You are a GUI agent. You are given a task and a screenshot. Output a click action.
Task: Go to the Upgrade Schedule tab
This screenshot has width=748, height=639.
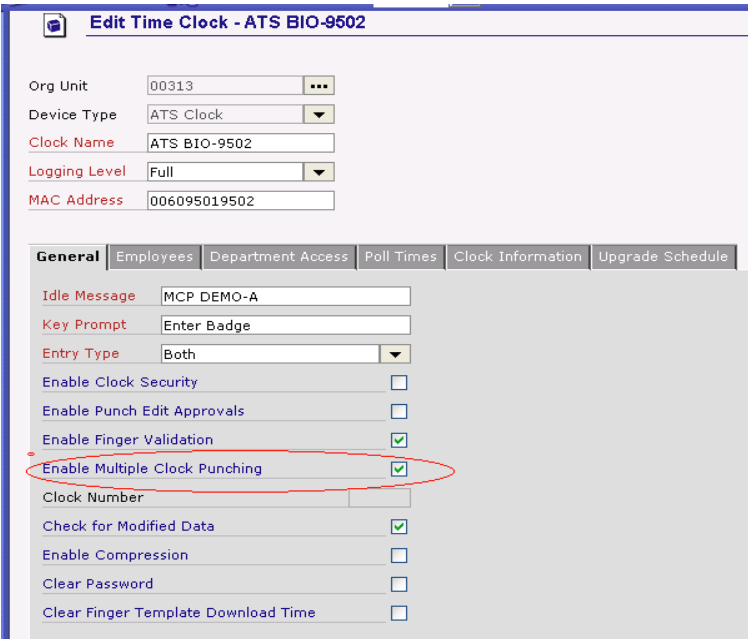(x=663, y=257)
